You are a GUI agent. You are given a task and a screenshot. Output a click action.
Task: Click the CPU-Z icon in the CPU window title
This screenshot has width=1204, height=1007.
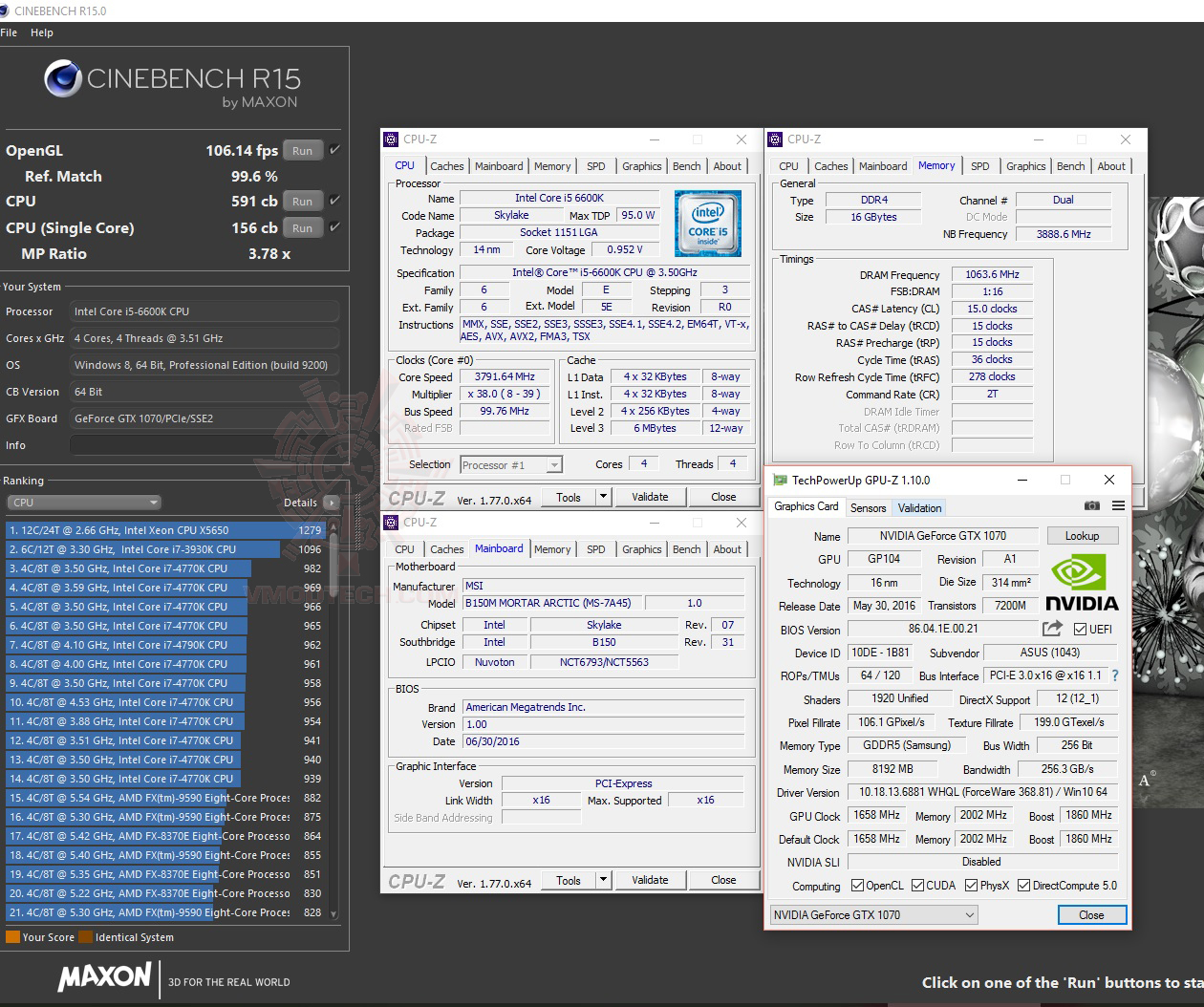(391, 139)
